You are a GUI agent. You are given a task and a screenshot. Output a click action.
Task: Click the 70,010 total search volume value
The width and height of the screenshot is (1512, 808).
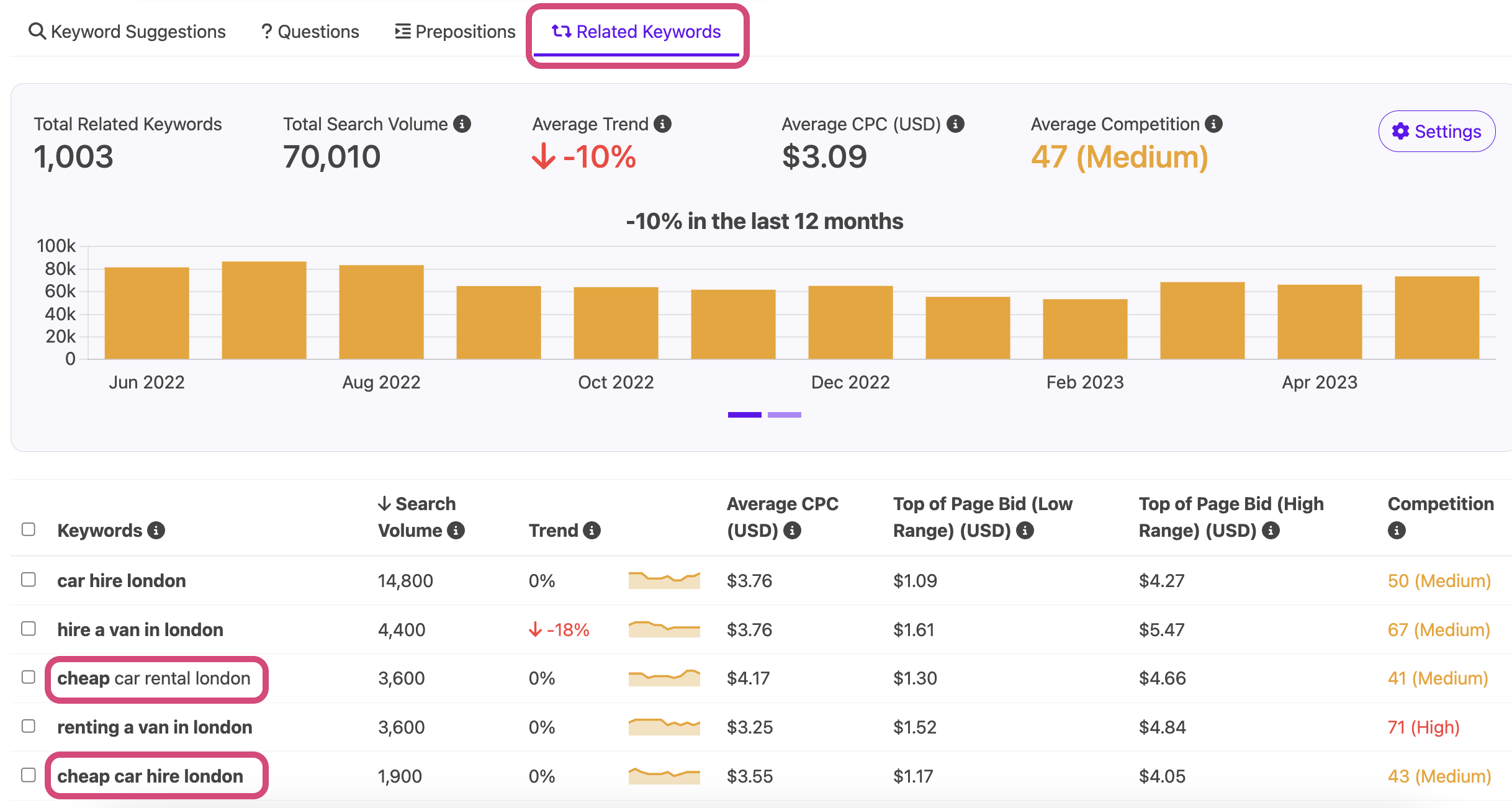pos(331,156)
